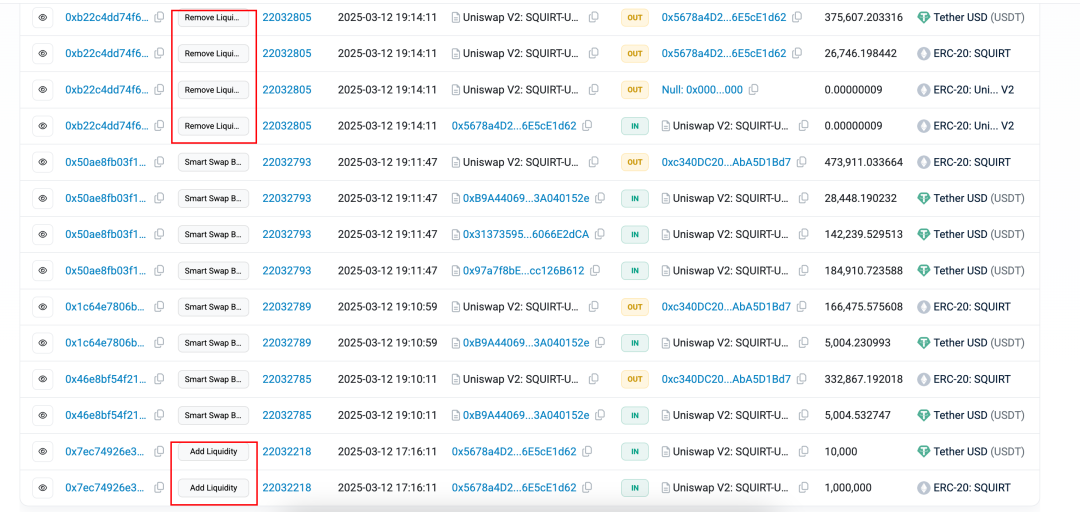Copy 0x5678a4D2...6E5cE1d62 in the 1,000,000 row
Viewport: 1080px width, 512px height.
pos(587,488)
